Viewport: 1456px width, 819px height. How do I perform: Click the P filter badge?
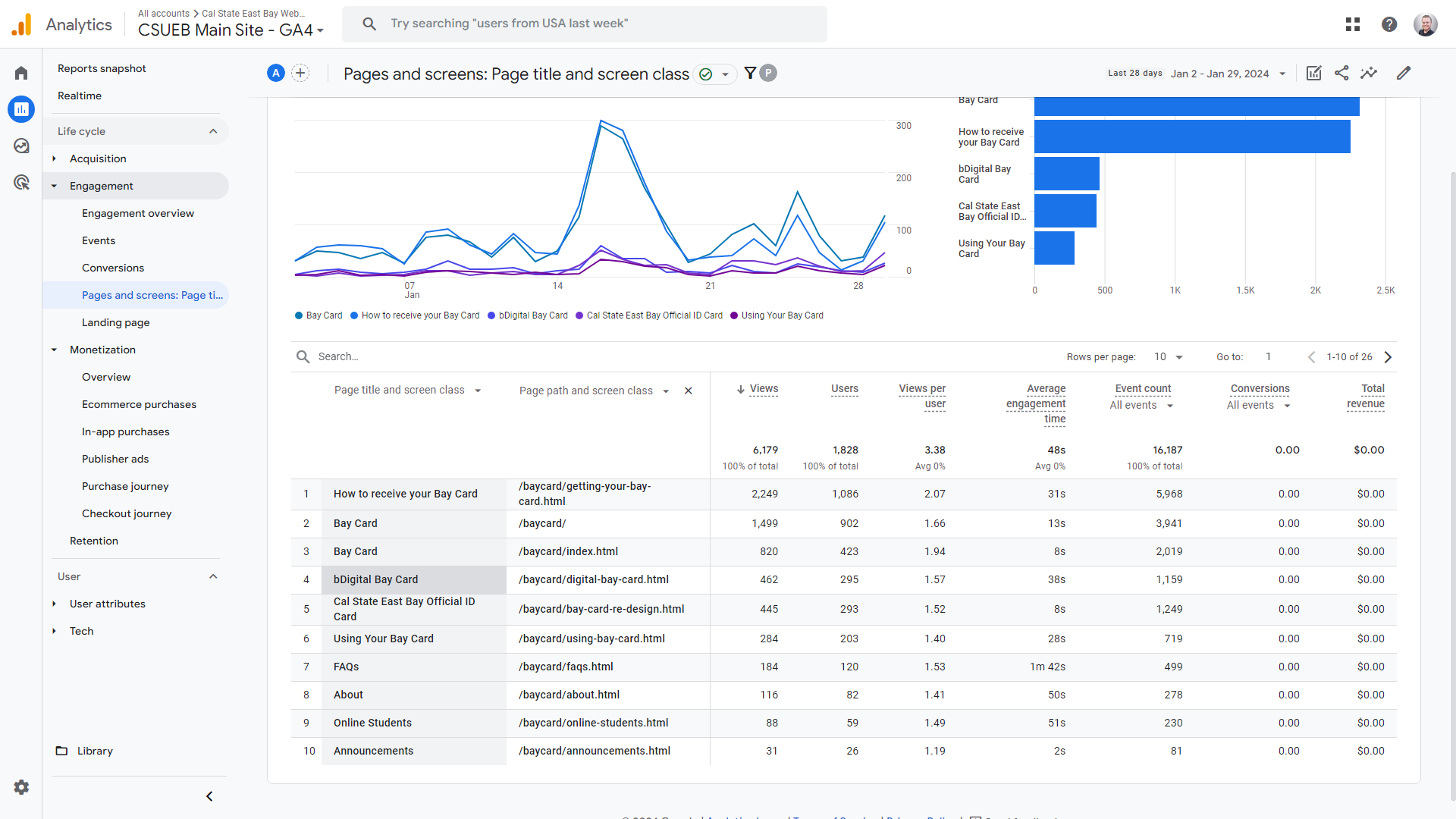[x=768, y=73]
